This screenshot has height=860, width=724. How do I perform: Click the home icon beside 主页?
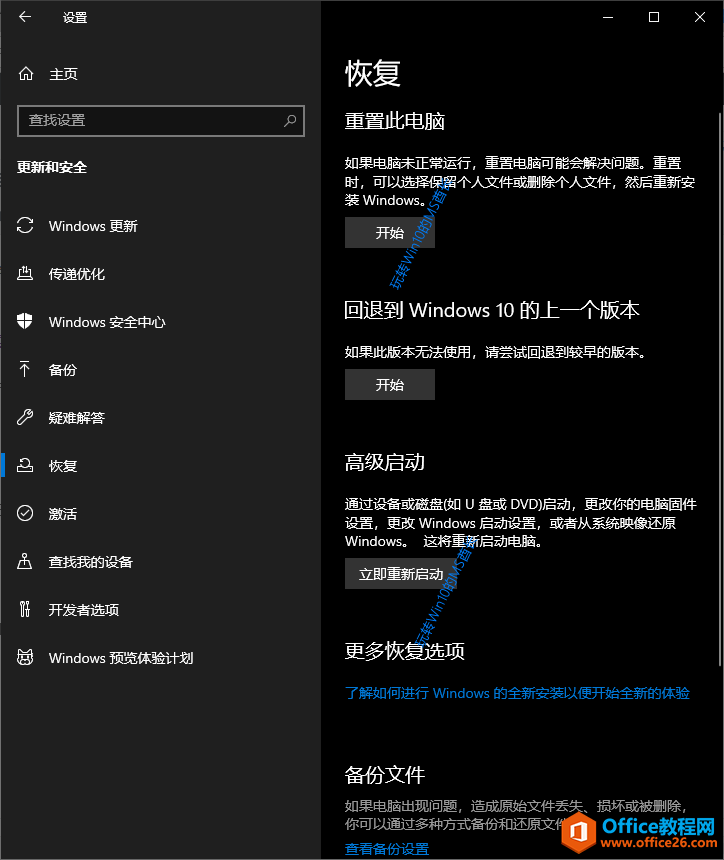click(26, 73)
